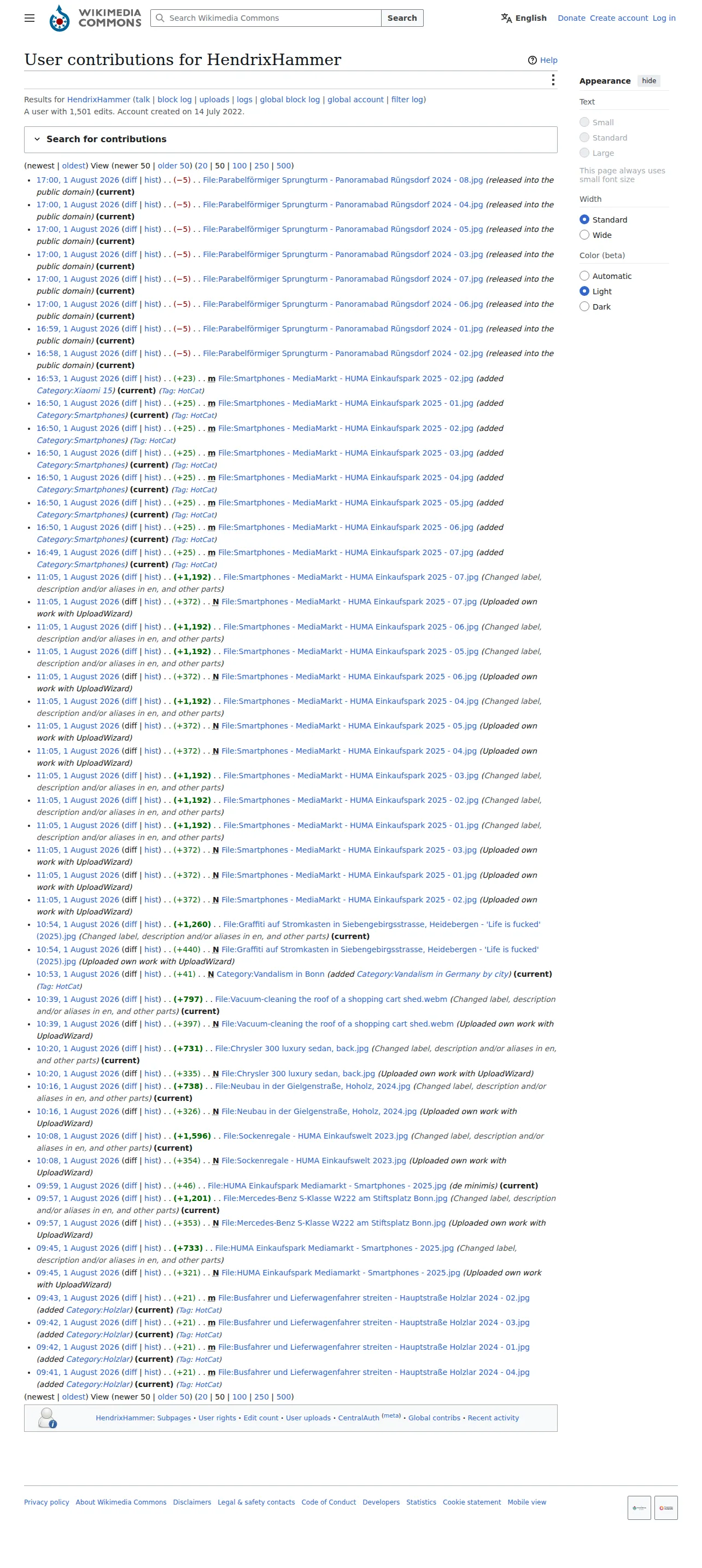The image size is (702, 1568).
Task: Select Standard width option
Action: [x=584, y=220]
